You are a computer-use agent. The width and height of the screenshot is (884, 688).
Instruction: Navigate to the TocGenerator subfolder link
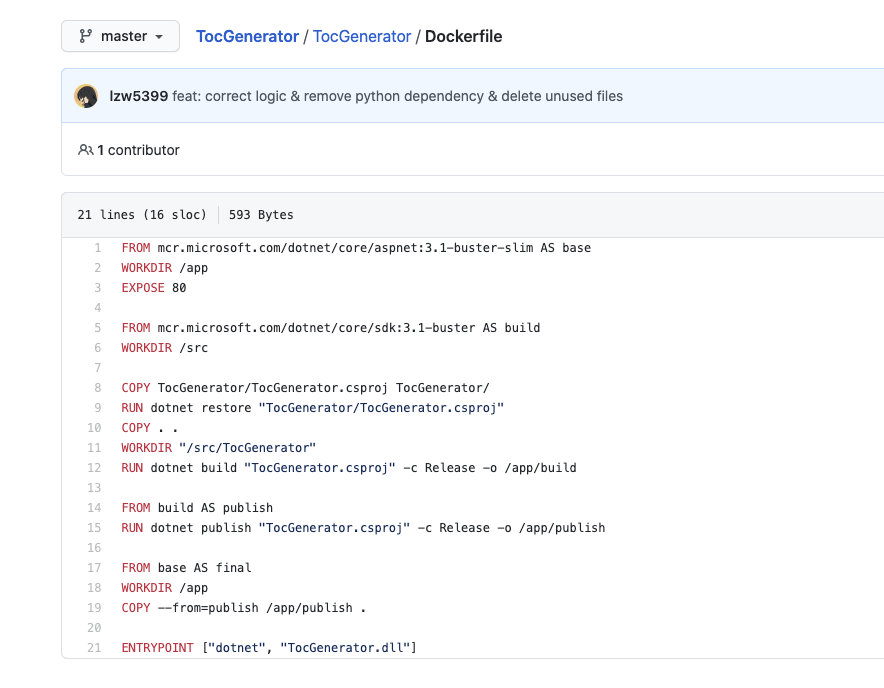362,36
